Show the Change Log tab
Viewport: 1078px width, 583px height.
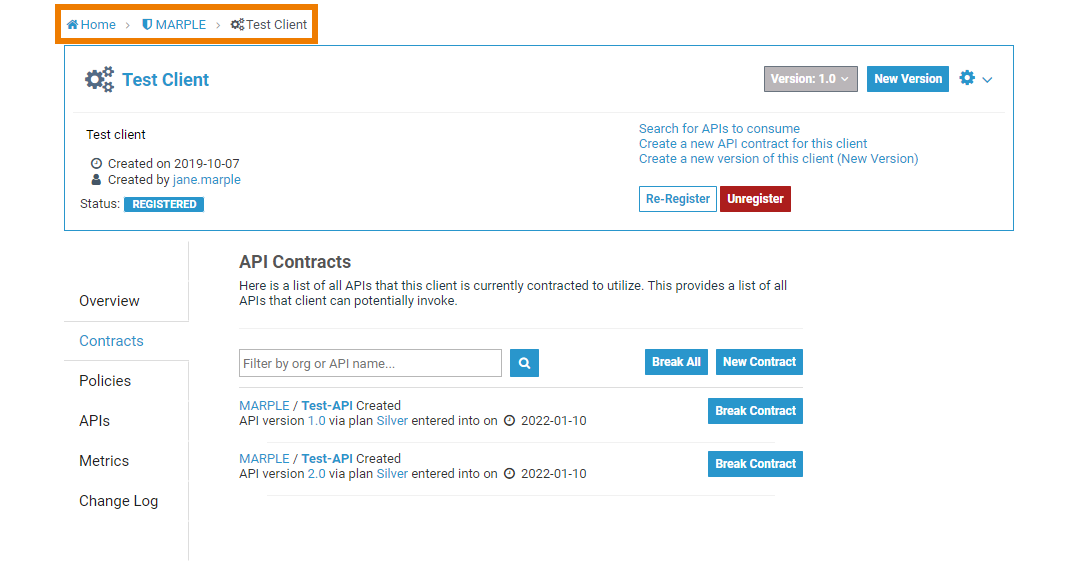pos(118,500)
